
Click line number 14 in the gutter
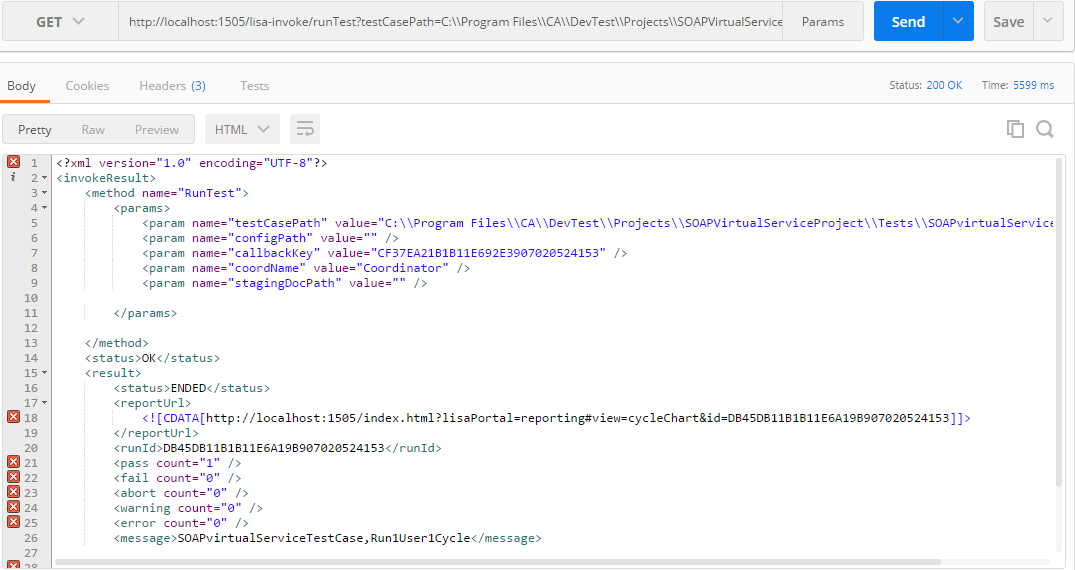[x=31, y=358]
